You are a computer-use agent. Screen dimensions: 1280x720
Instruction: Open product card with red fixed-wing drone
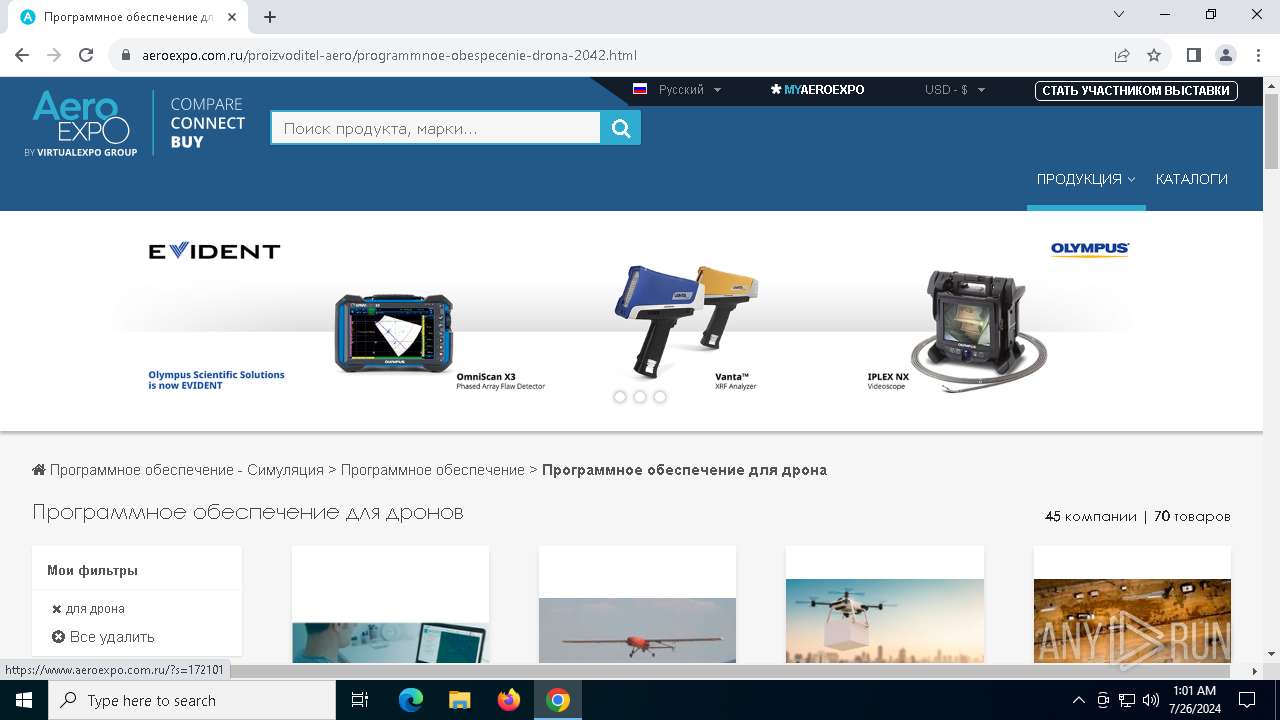pos(637,604)
